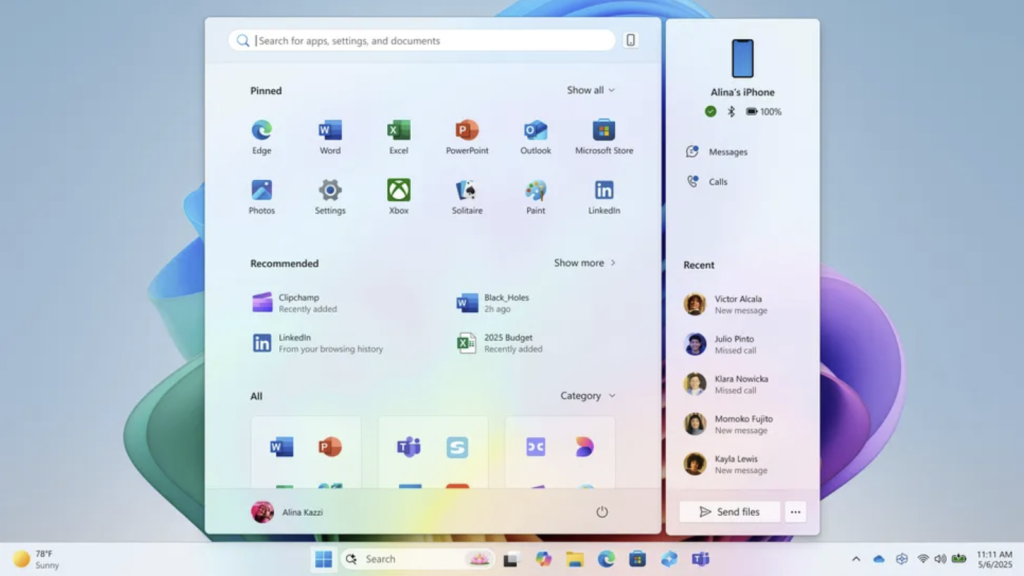1024x576 pixels.
Task: Click OneDrive cloud icon in system tray
Action: point(879,559)
